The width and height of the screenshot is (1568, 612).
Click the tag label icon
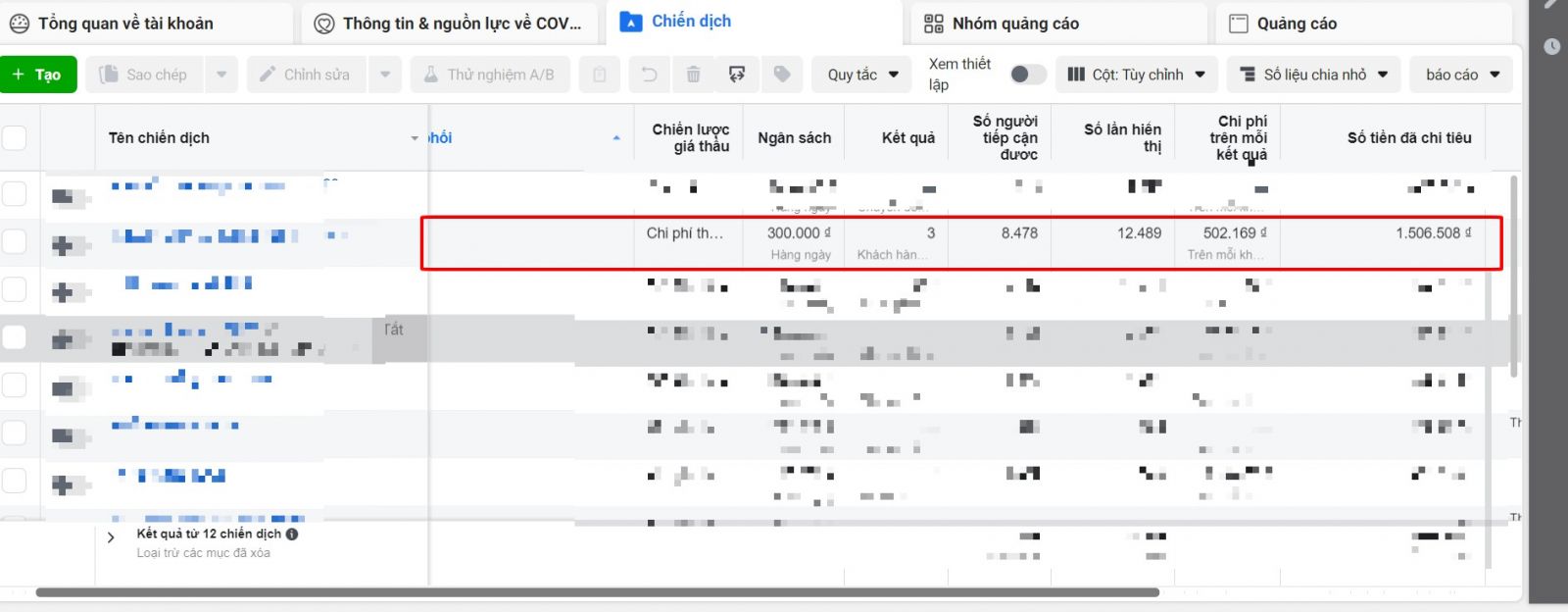click(782, 75)
